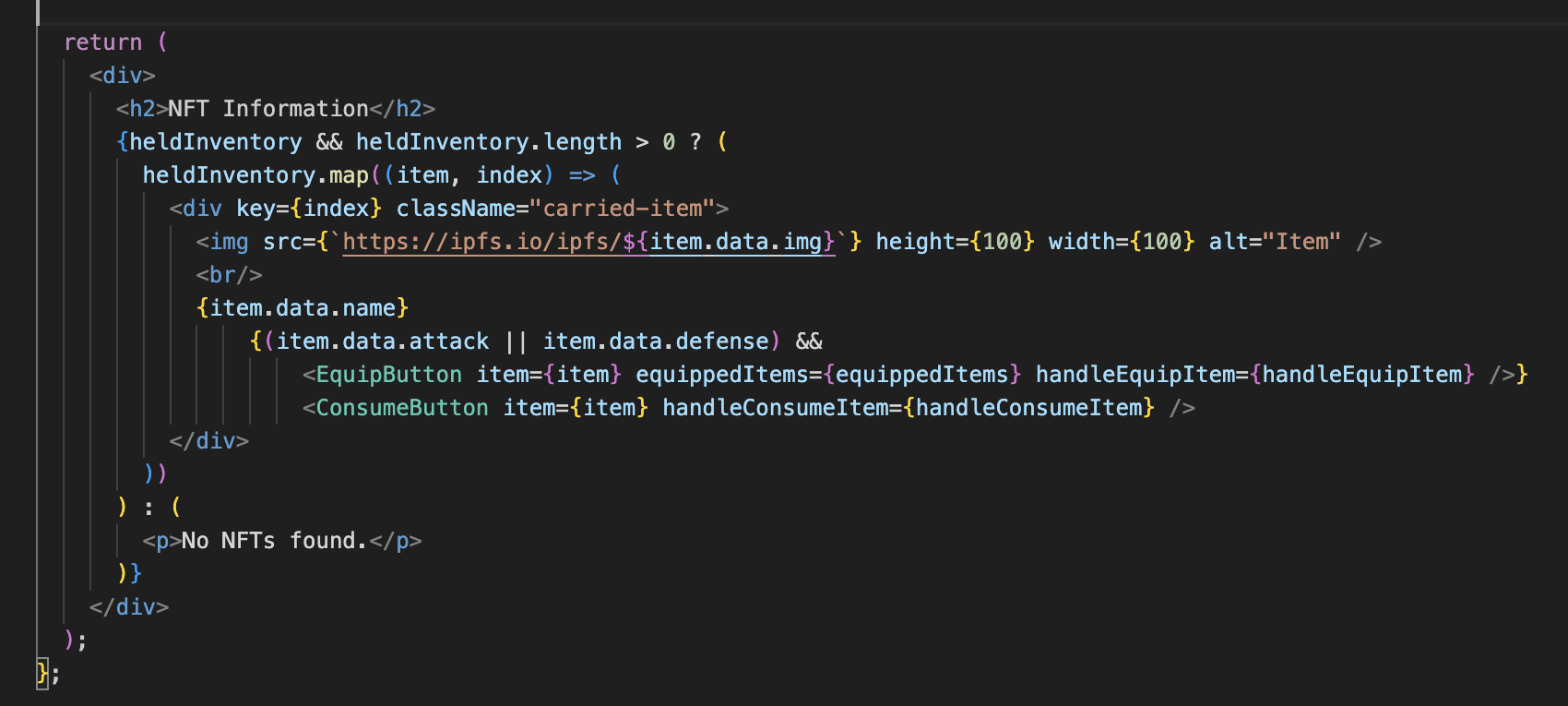The image size is (1568, 706).
Task: Click the width attribute of img tag
Action: coord(1081,242)
